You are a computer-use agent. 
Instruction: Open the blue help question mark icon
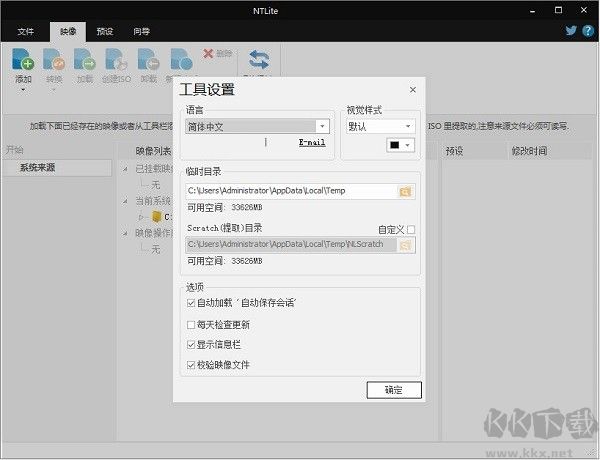pos(588,31)
